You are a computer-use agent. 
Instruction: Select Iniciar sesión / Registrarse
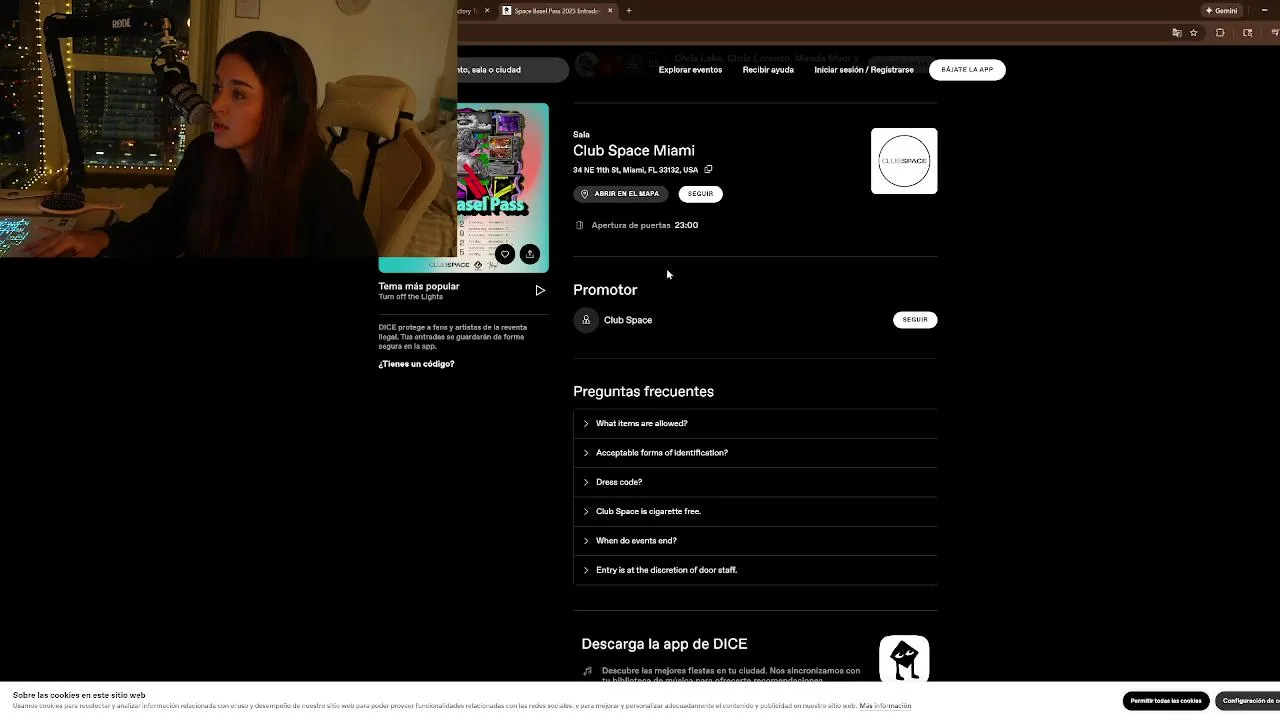click(864, 70)
